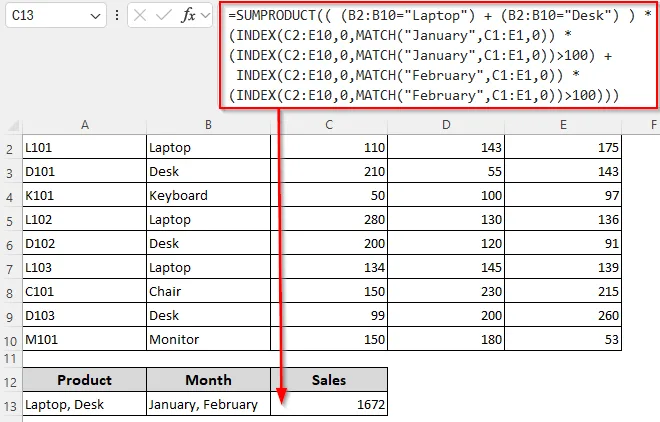Select column B header
The width and height of the screenshot is (660, 422).
click(208, 125)
